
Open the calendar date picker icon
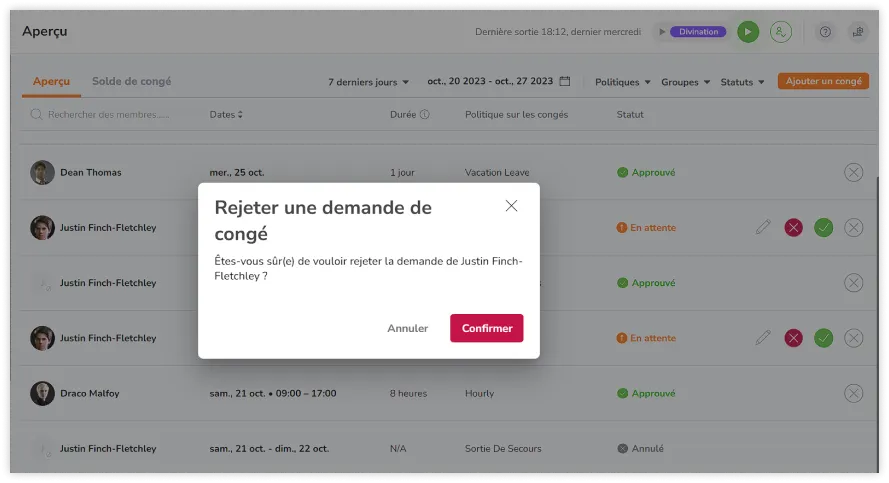pyautogui.click(x=565, y=82)
